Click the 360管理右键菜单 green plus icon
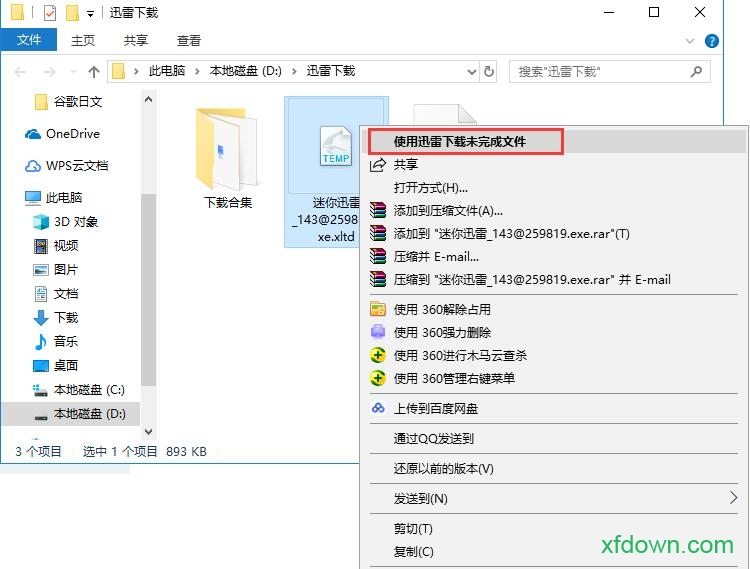750x569 pixels. [377, 378]
